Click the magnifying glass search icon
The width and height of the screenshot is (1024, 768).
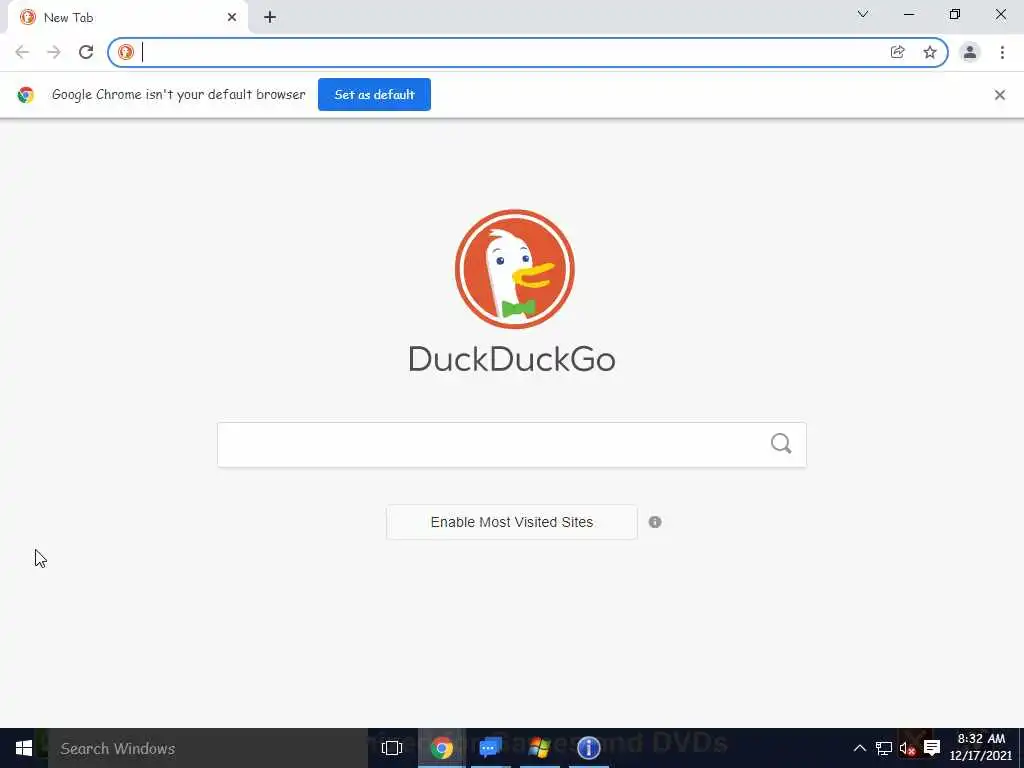coord(781,444)
